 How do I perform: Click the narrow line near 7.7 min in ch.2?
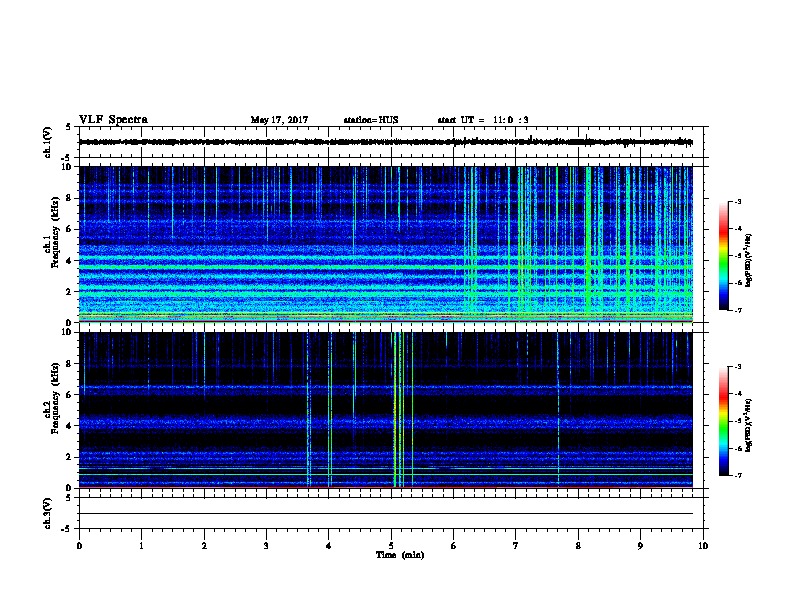click(558, 409)
